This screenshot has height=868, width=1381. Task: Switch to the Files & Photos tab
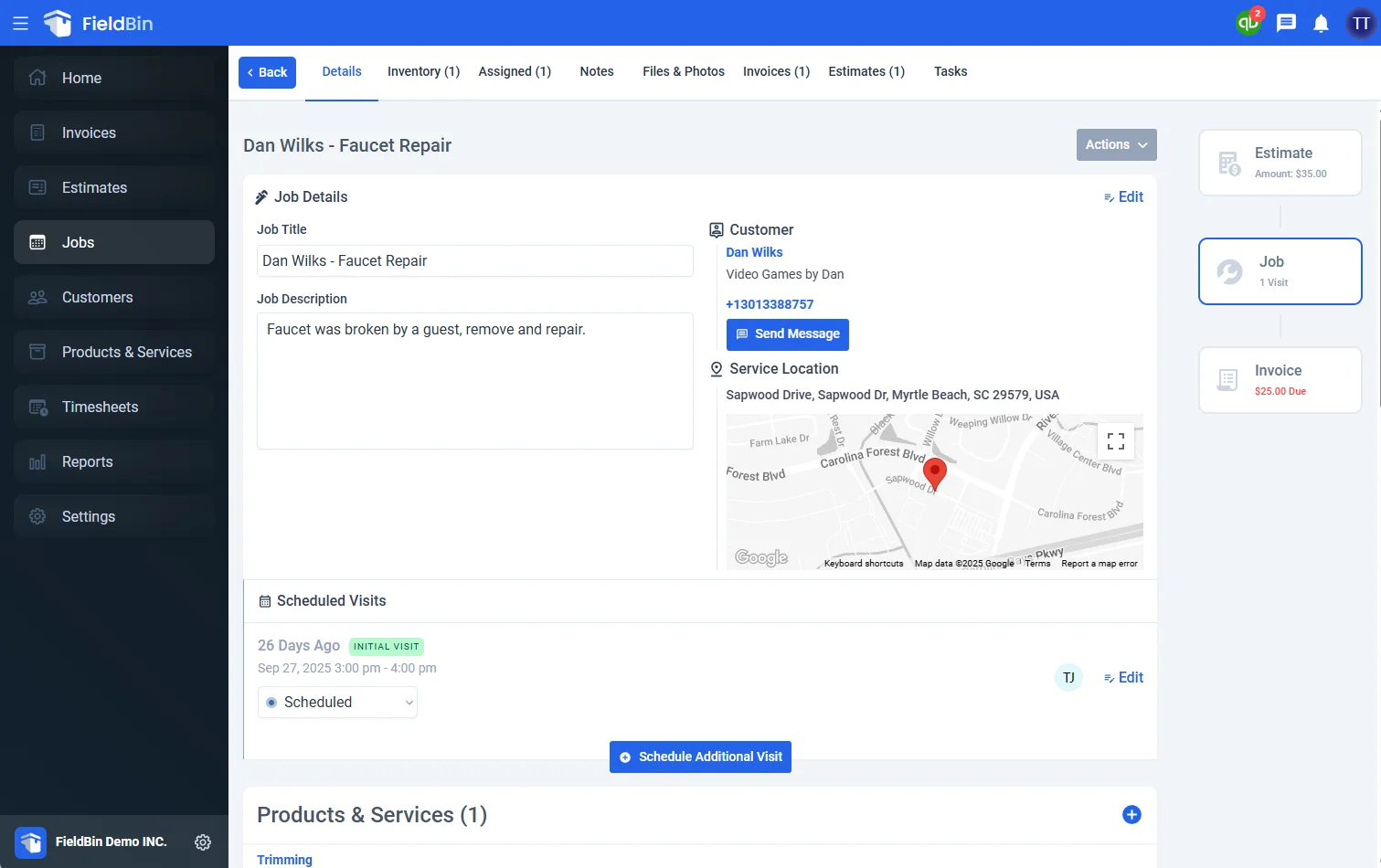click(x=684, y=71)
